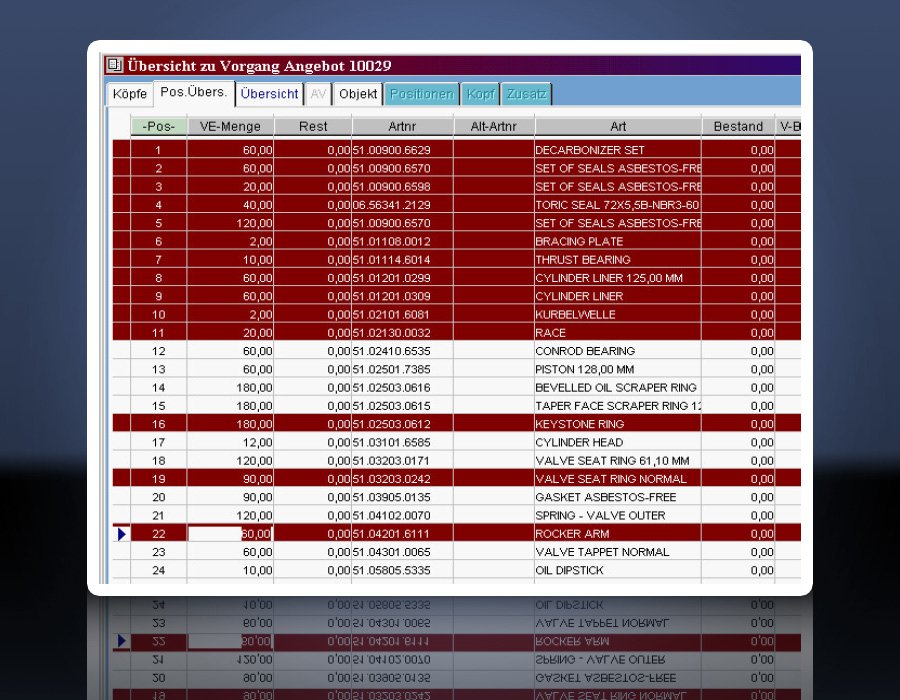
Task: Select TAPER FACE SCRAPER RING cell
Action: tap(618, 406)
